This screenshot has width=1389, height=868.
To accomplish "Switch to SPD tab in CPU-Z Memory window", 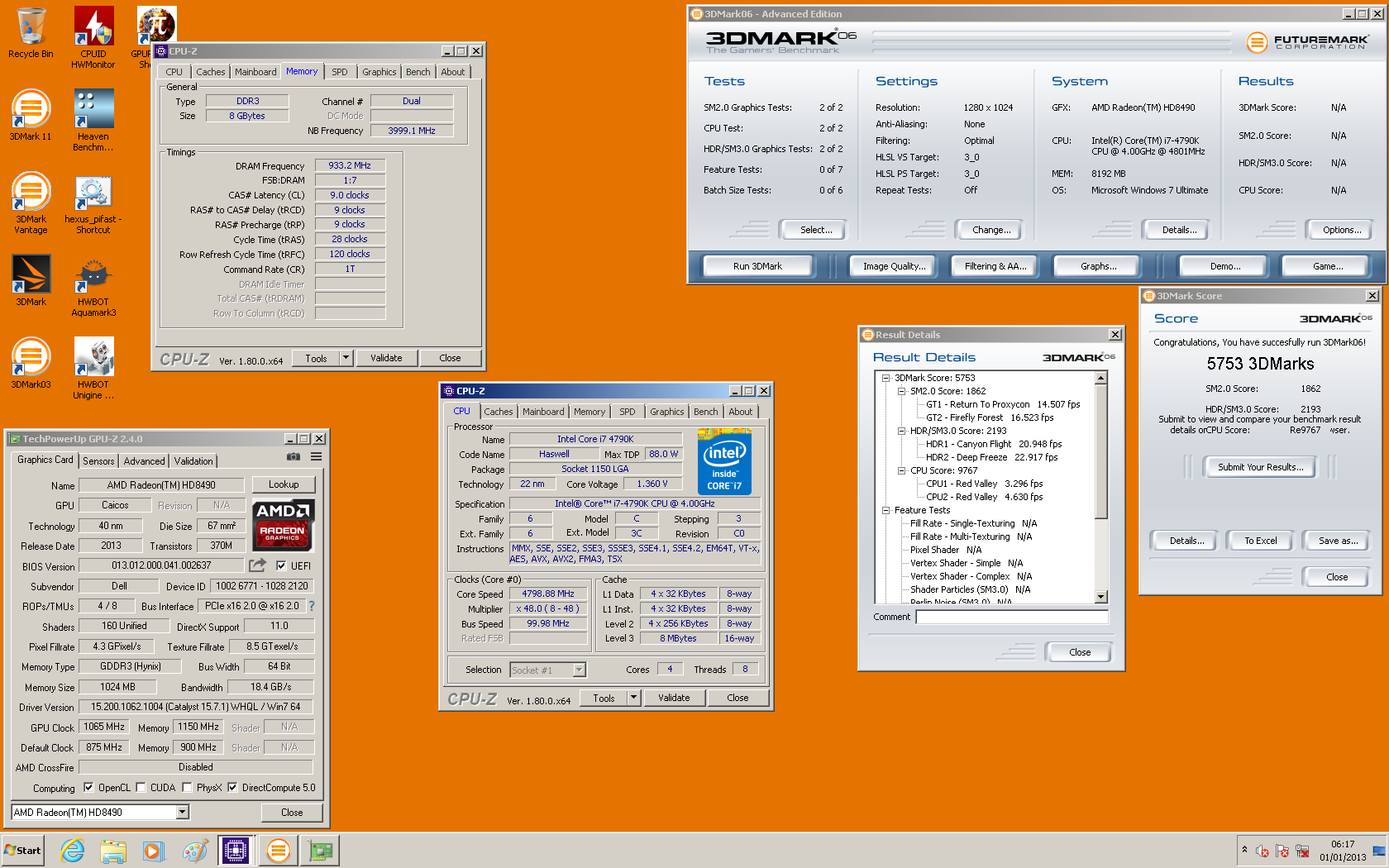I will point(340,72).
